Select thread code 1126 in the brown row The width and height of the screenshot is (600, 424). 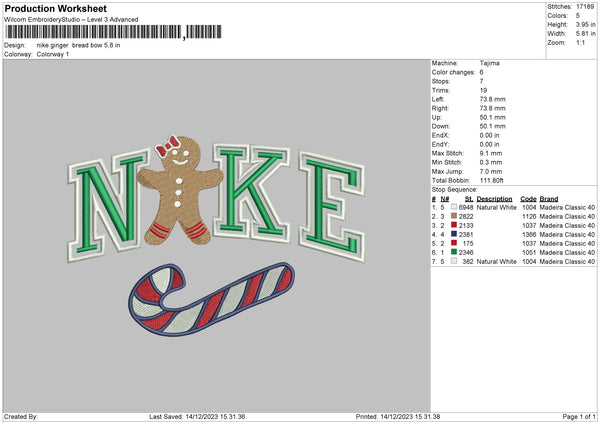point(529,217)
